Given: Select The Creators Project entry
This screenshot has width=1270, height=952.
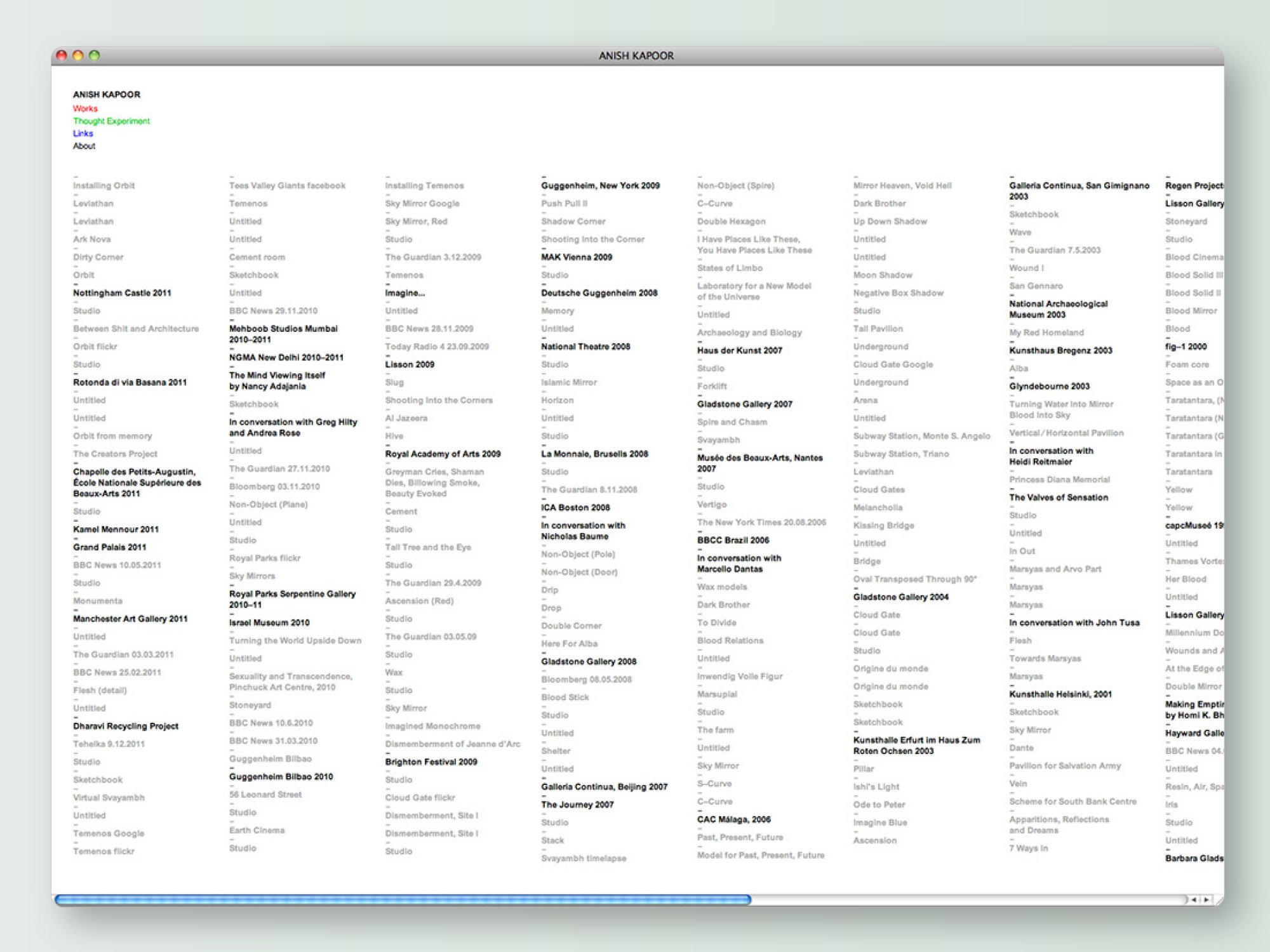Looking at the screenshot, I should (x=115, y=454).
